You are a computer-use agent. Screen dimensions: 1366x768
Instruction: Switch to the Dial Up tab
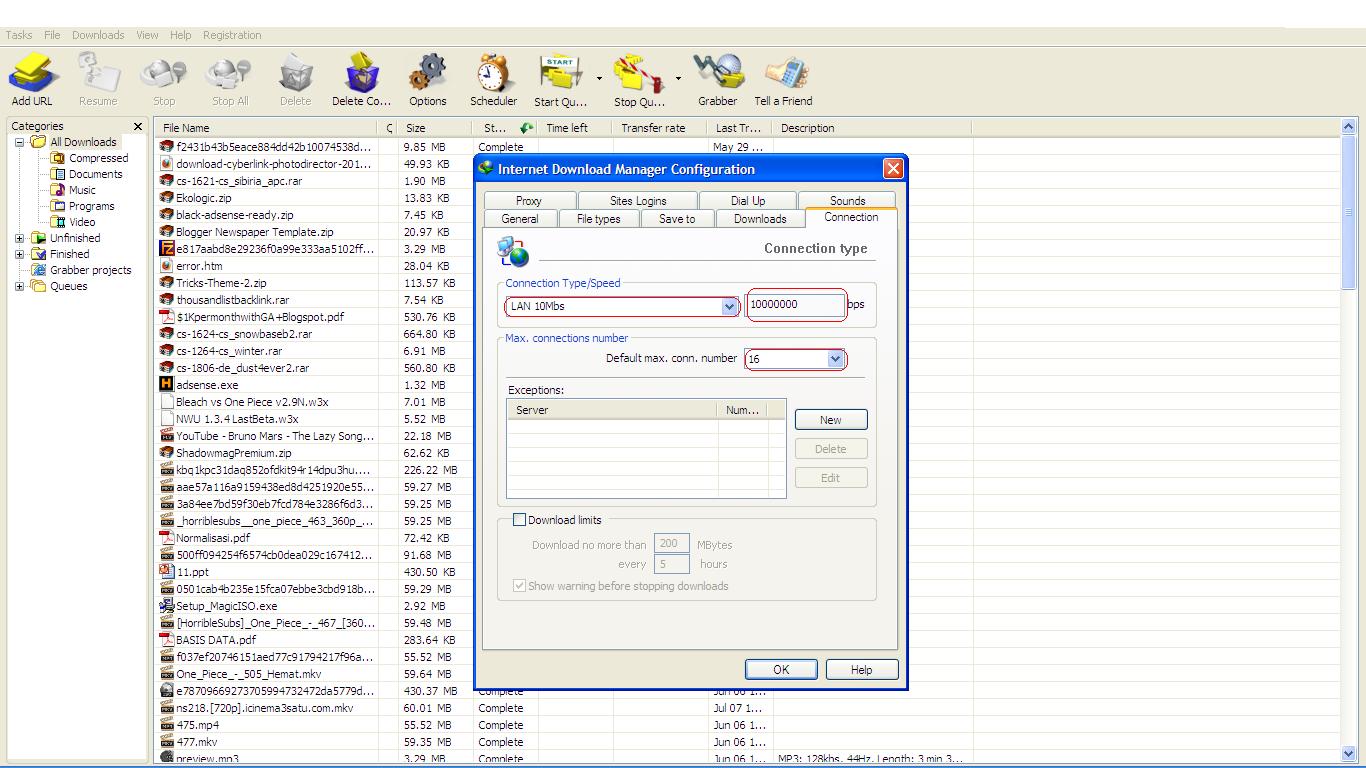point(748,200)
